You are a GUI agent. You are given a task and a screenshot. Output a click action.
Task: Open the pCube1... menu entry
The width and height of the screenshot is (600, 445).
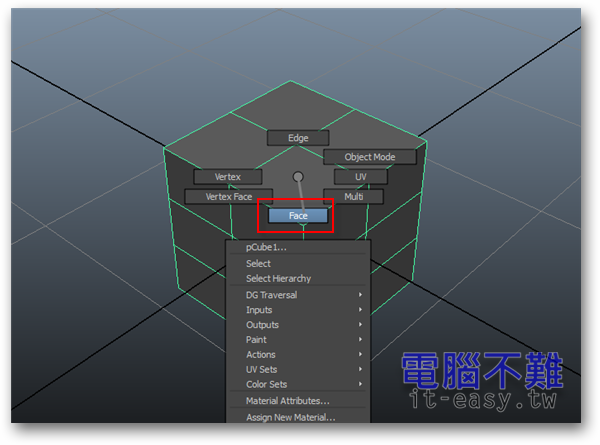tap(266, 247)
